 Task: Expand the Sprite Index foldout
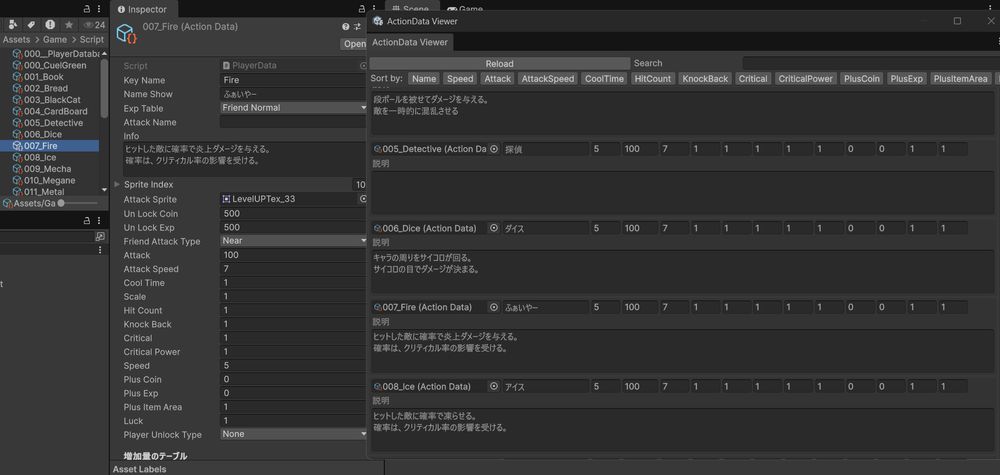coord(117,184)
